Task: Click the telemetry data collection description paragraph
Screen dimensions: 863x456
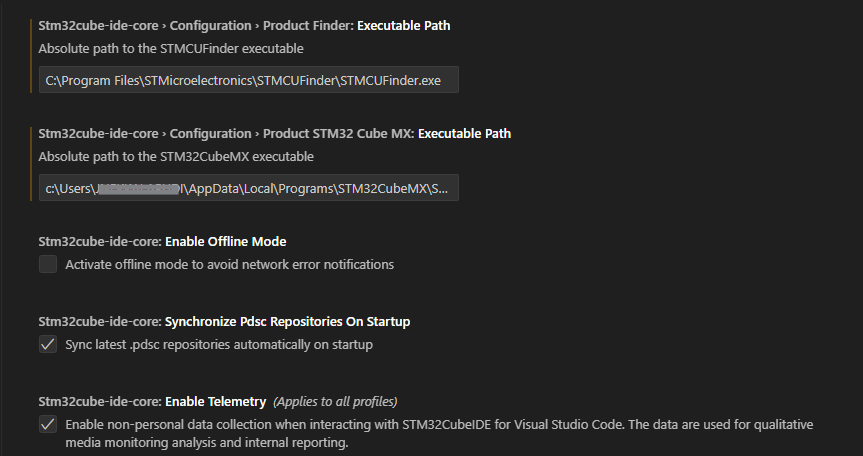Action: (438, 432)
